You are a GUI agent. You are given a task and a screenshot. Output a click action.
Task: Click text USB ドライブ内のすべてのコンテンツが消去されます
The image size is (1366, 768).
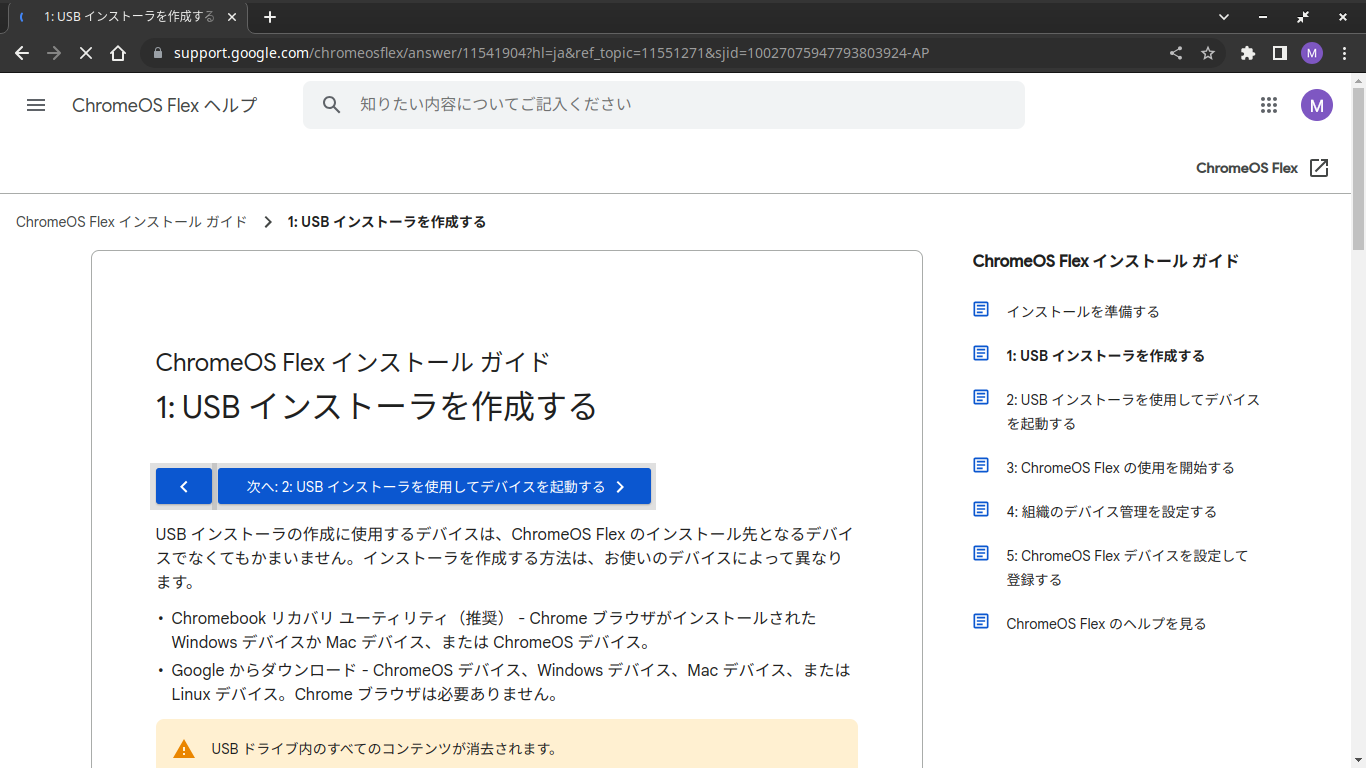tap(384, 749)
